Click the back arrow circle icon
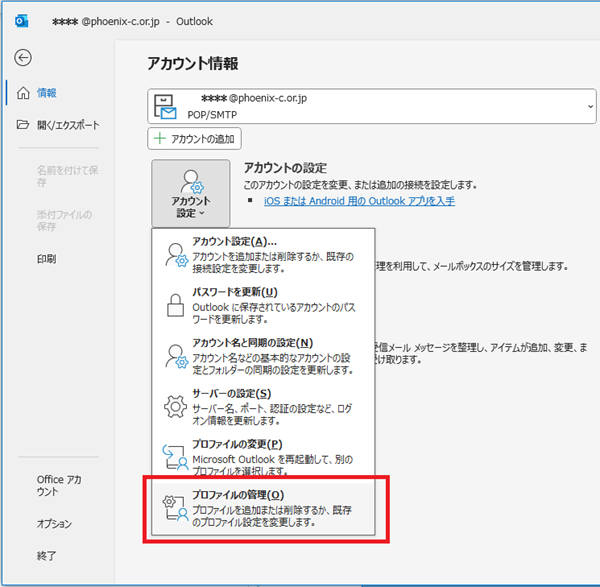 point(22,58)
